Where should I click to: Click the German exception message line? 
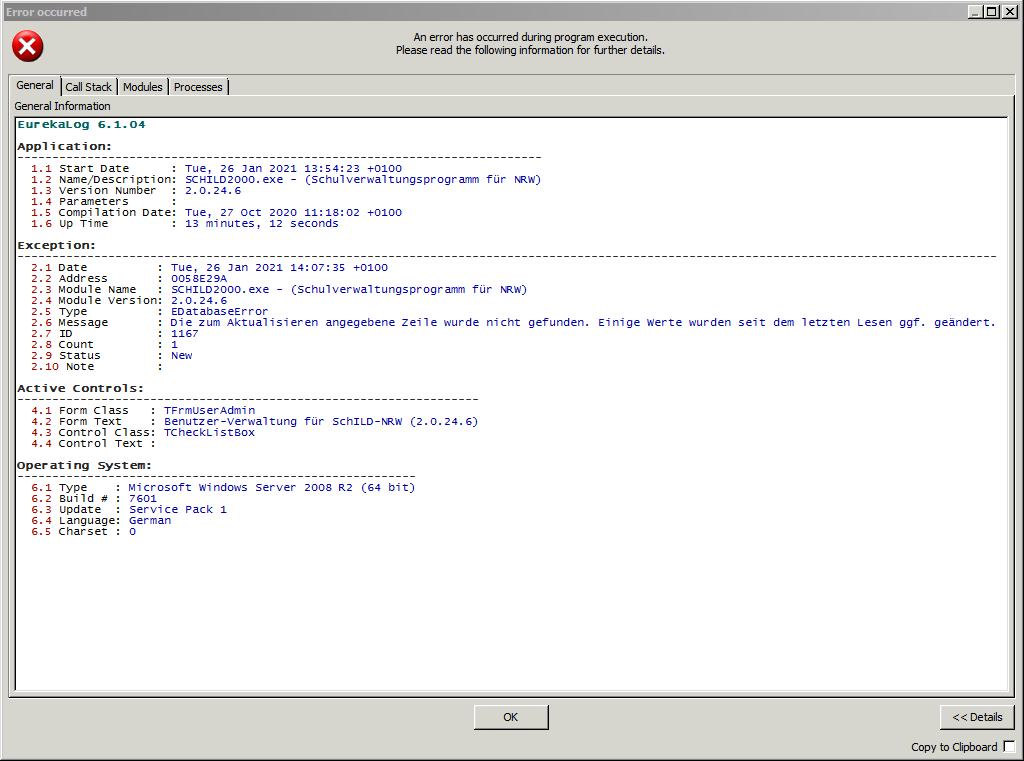pyautogui.click(x=583, y=323)
